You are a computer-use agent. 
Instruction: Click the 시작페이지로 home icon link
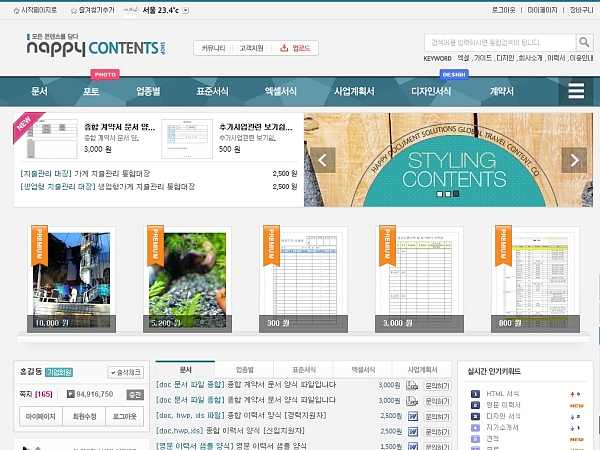coord(13,9)
